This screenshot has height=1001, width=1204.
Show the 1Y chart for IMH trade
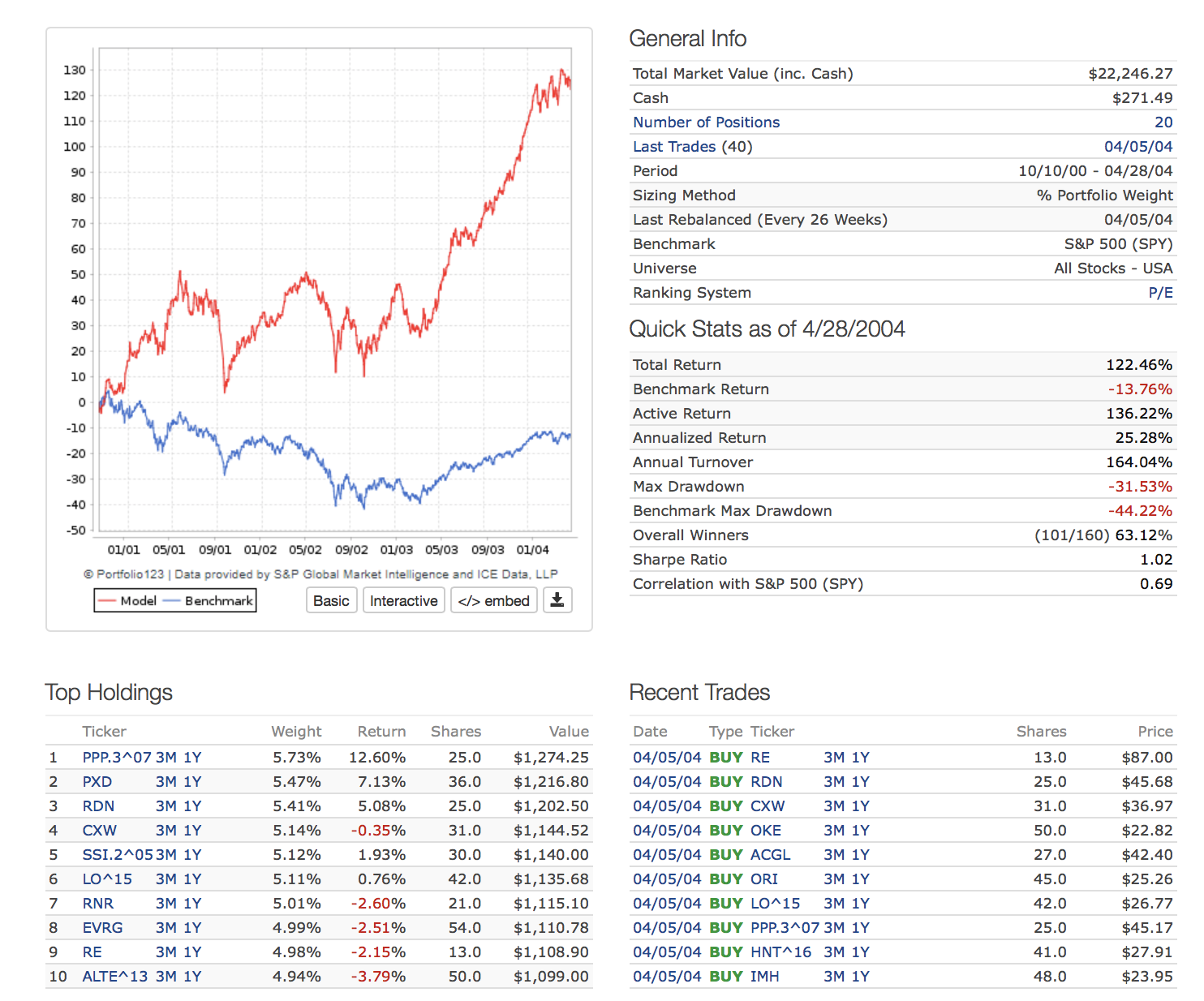(861, 977)
